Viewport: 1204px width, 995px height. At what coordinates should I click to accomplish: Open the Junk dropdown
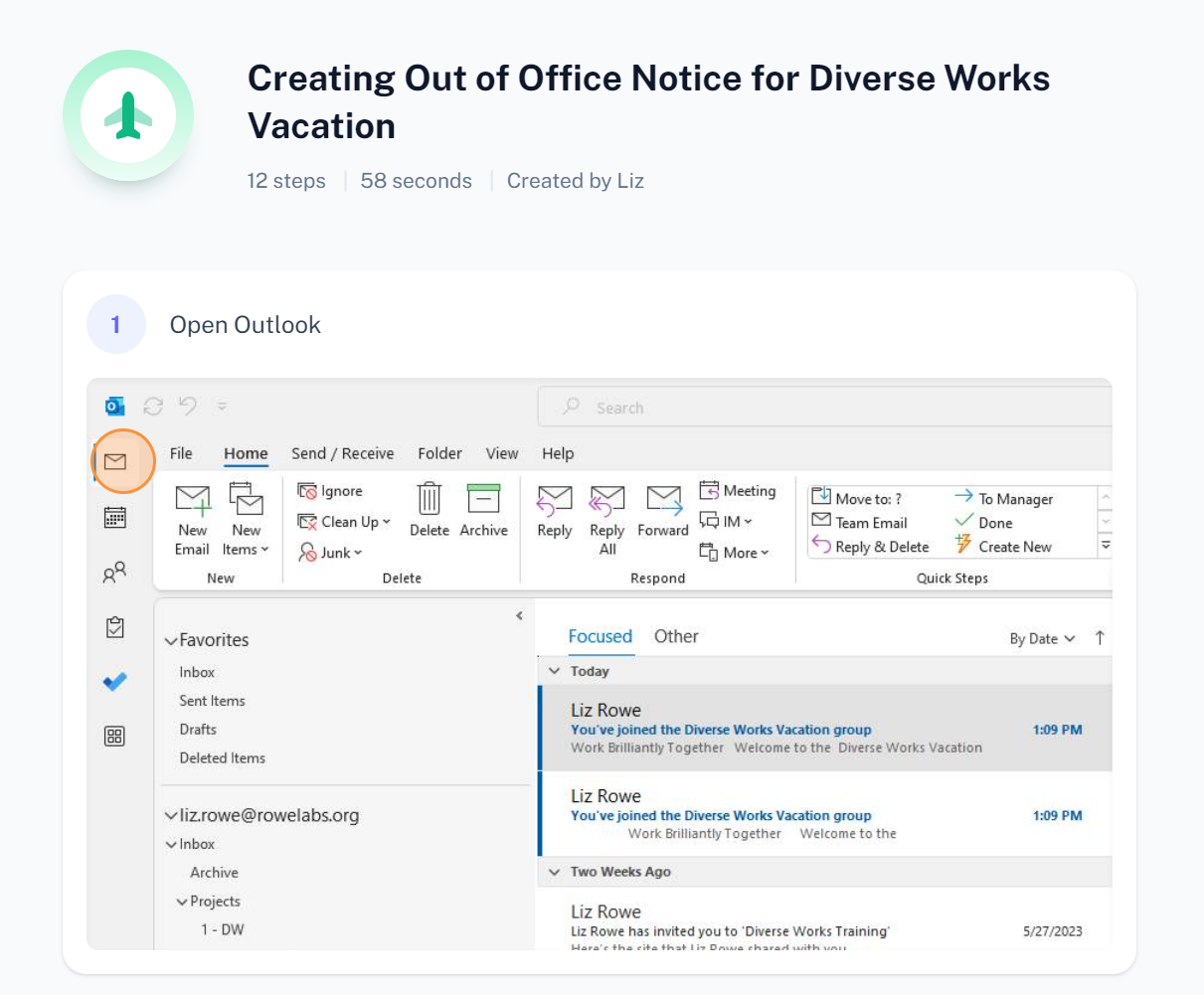click(x=330, y=553)
